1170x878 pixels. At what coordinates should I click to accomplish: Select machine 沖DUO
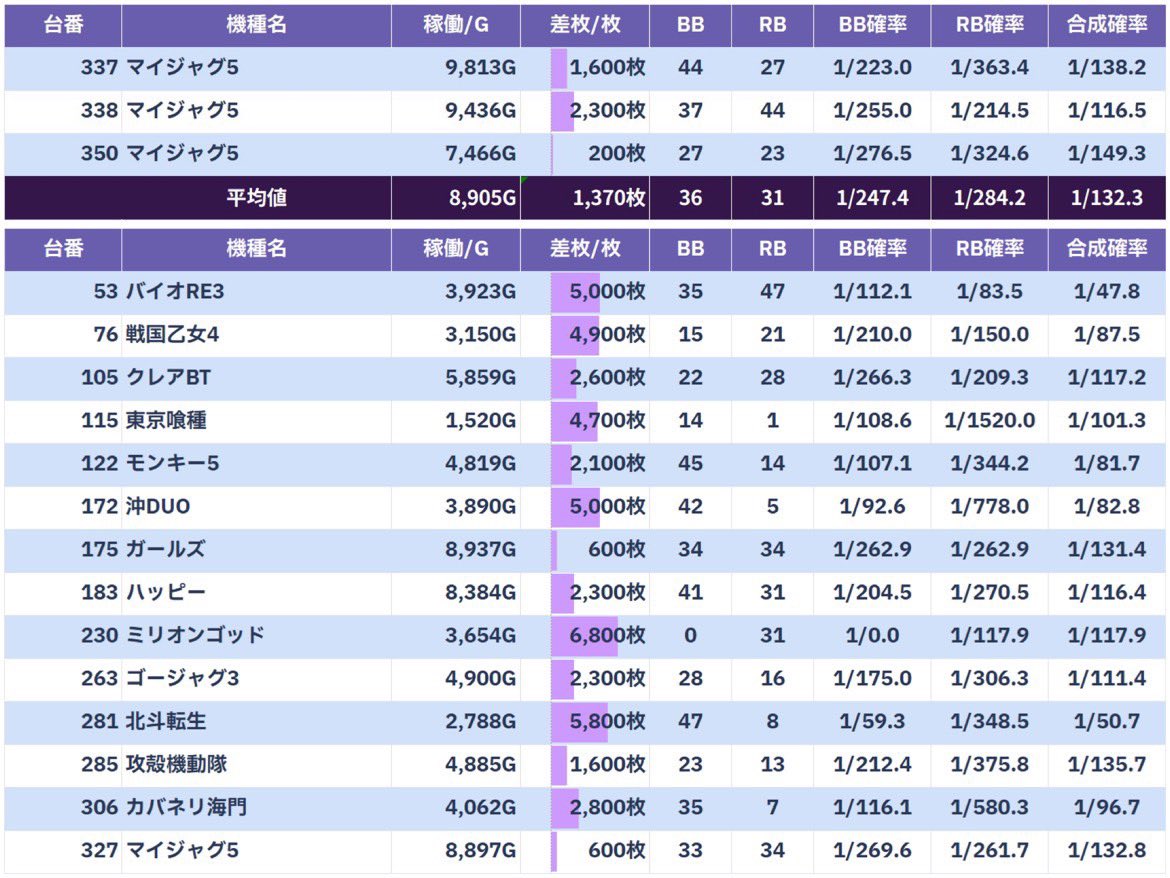[157, 507]
